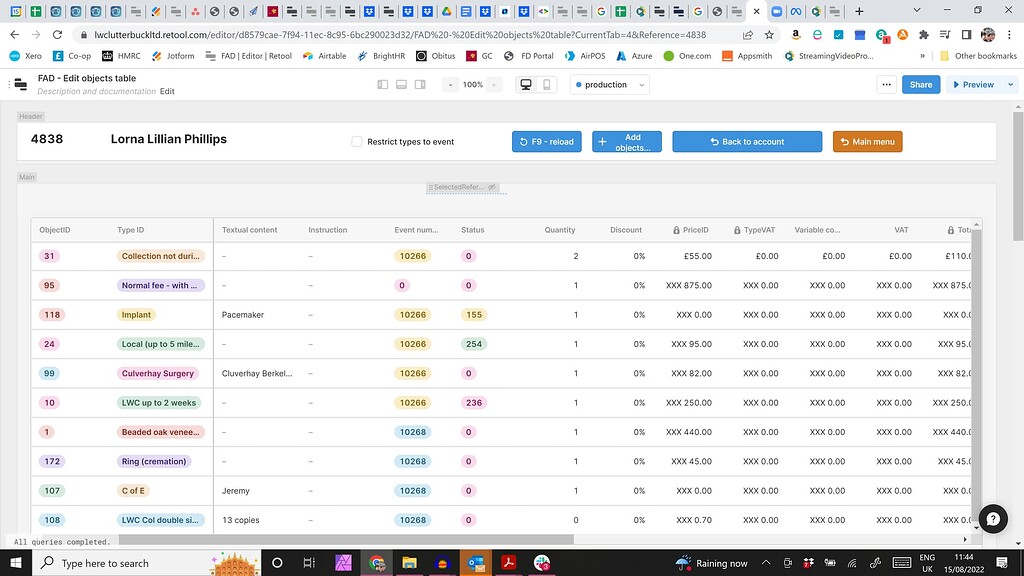This screenshot has height=576, width=1024.
Task: Click the Back to account button
Action: click(747, 141)
